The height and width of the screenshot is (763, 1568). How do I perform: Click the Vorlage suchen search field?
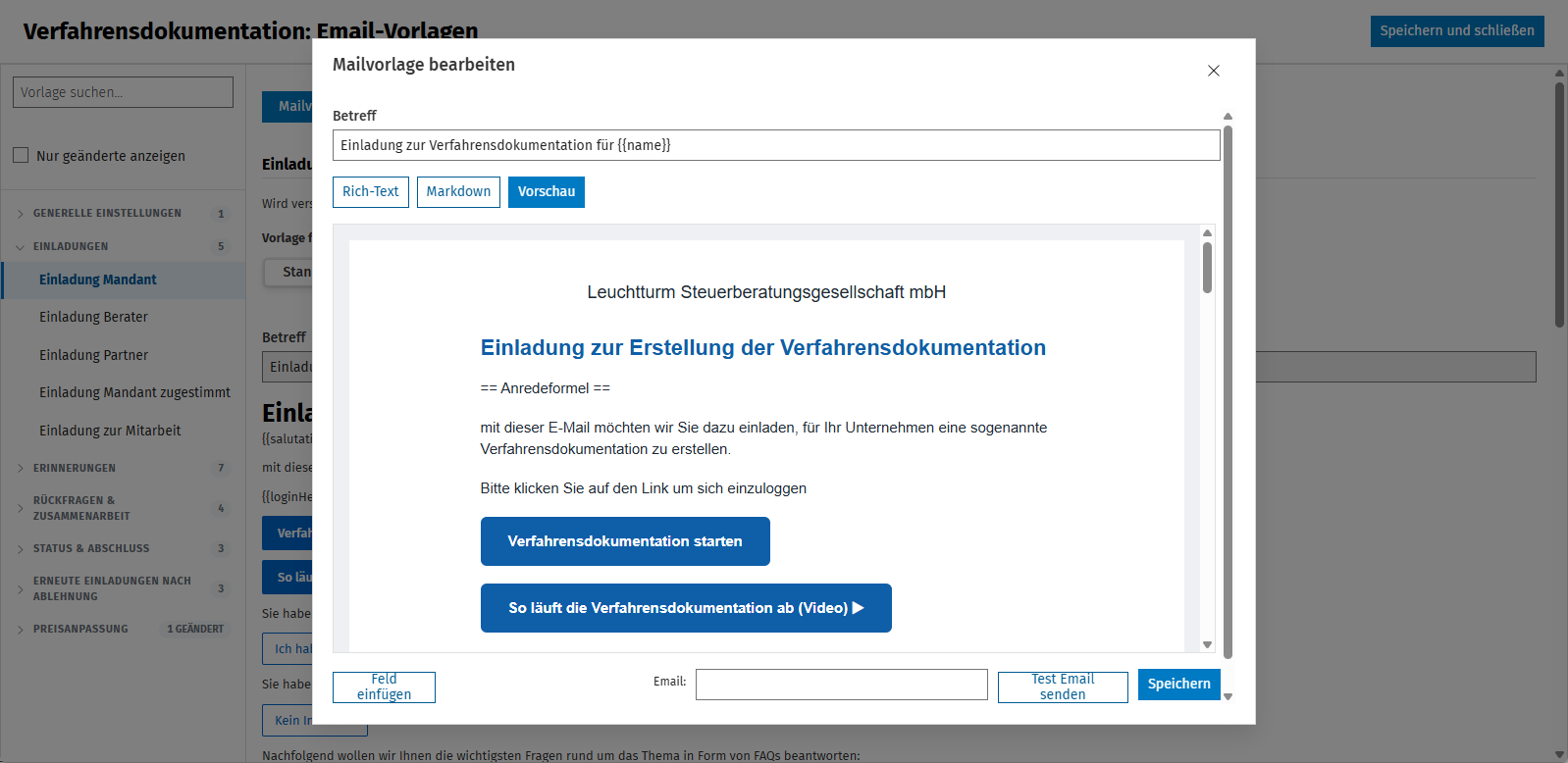coord(123,92)
